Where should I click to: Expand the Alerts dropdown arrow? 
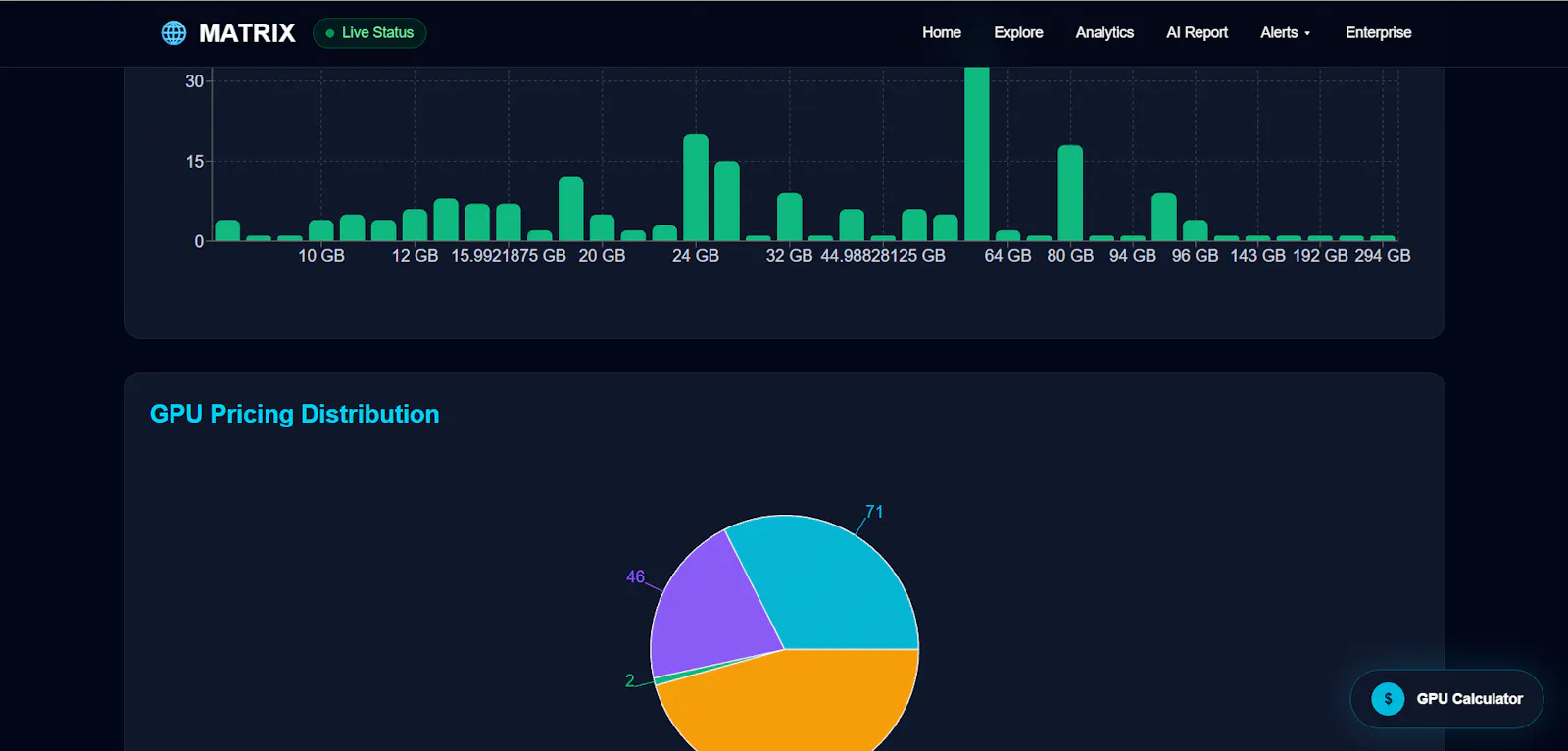pyautogui.click(x=1307, y=33)
